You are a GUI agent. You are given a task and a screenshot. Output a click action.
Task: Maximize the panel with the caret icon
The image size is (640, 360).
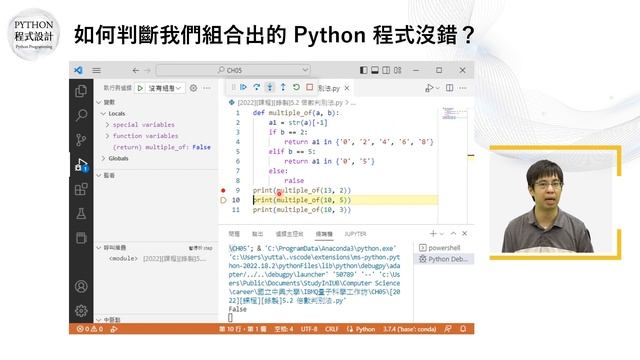pos(453,233)
